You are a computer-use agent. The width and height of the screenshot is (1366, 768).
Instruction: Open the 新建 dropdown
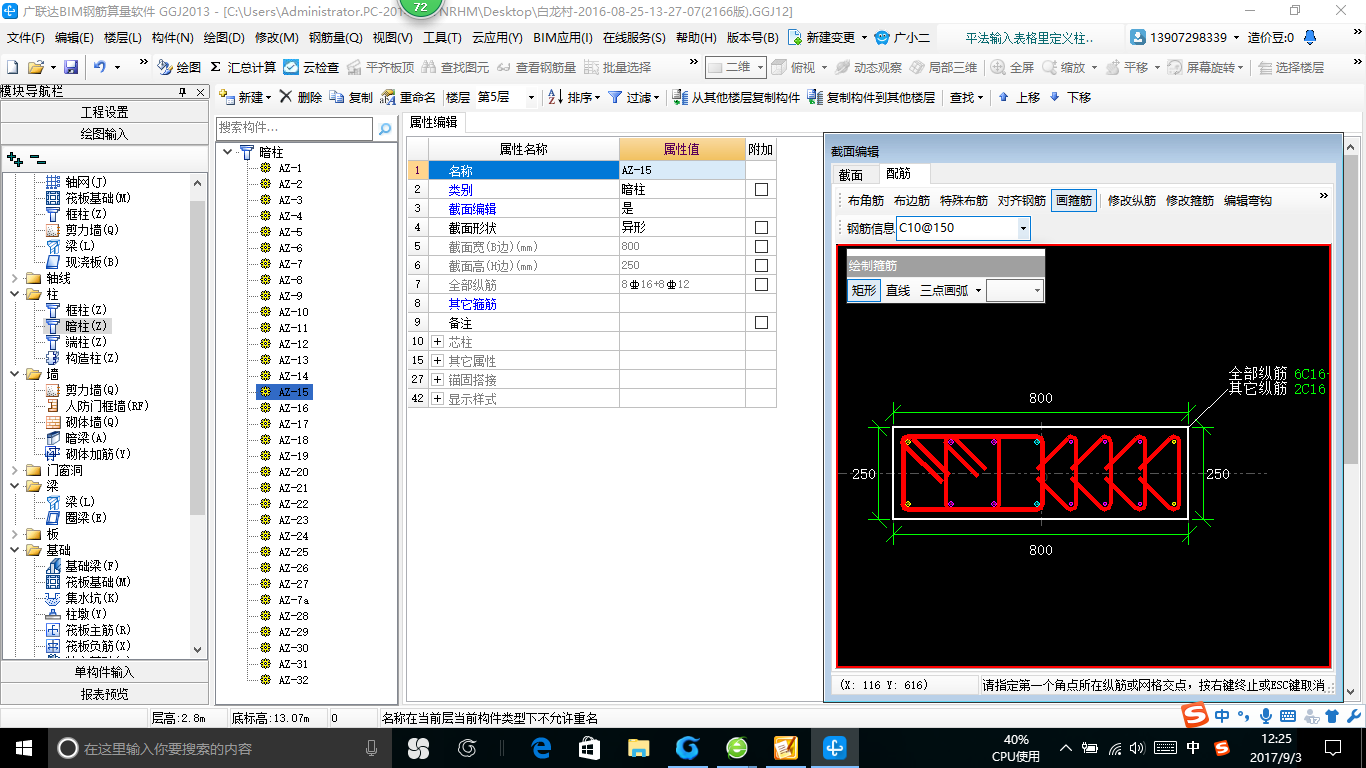(268, 97)
